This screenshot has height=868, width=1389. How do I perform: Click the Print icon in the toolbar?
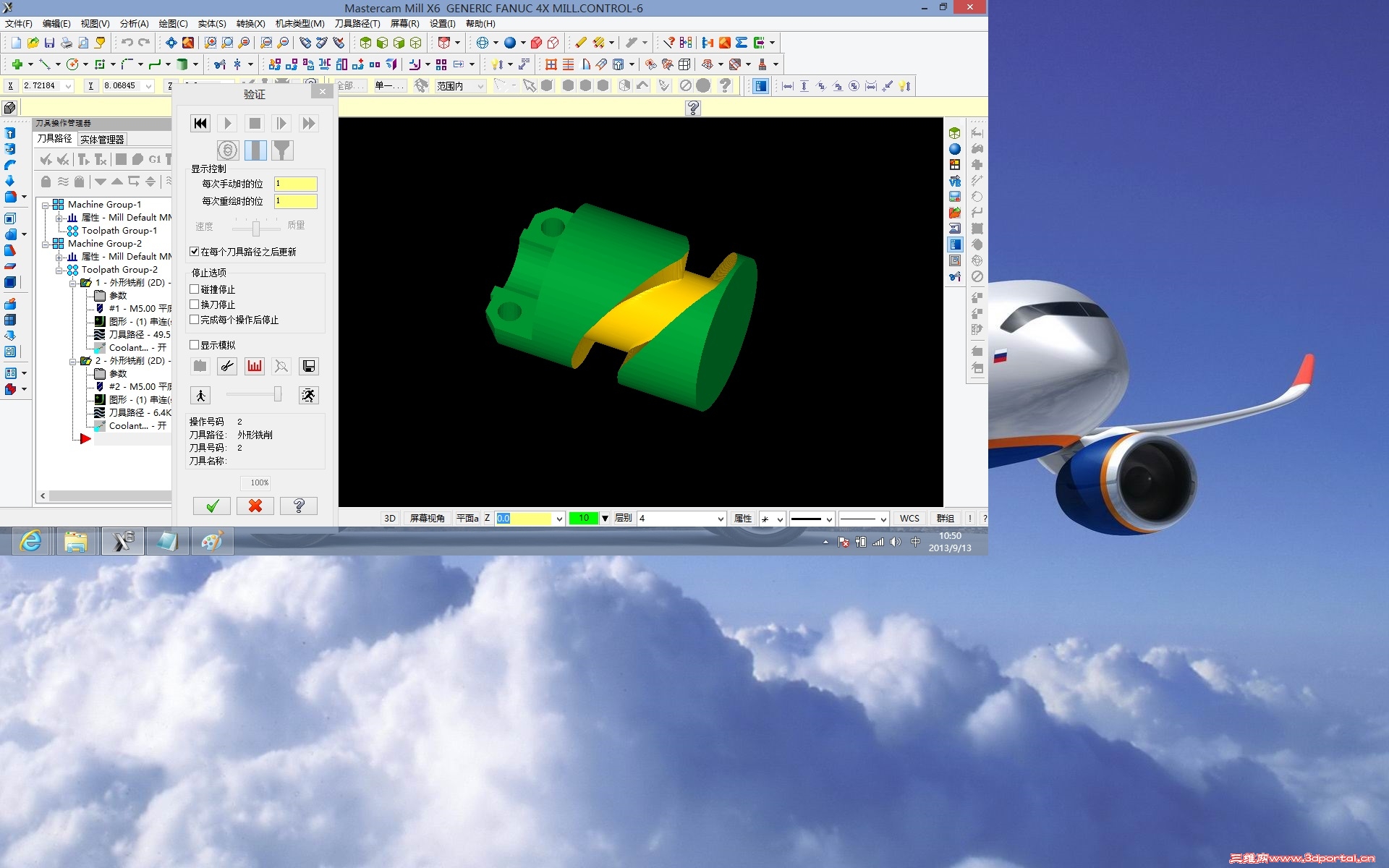click(x=66, y=43)
